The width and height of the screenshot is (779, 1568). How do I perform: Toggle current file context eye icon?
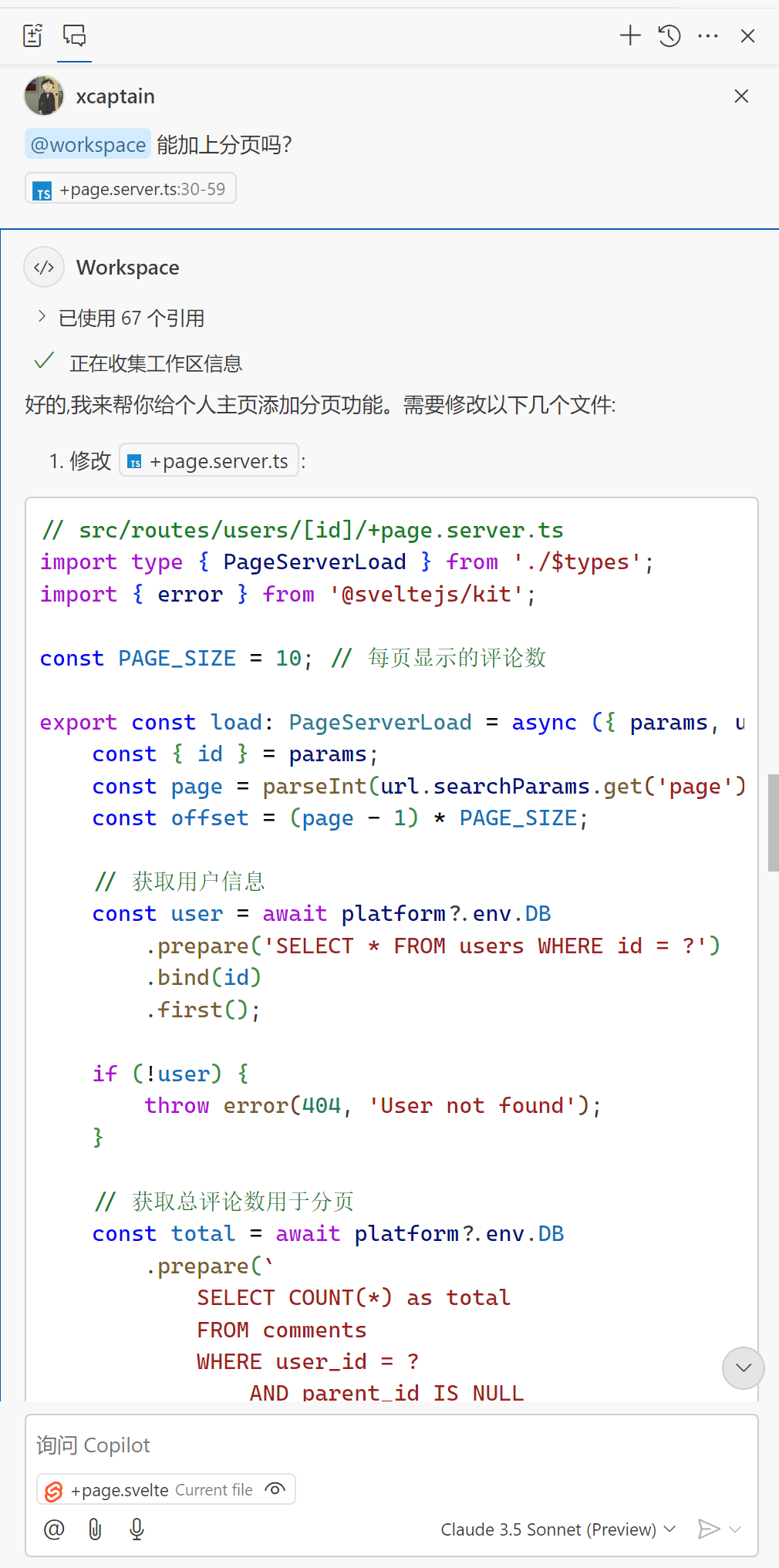[275, 1489]
